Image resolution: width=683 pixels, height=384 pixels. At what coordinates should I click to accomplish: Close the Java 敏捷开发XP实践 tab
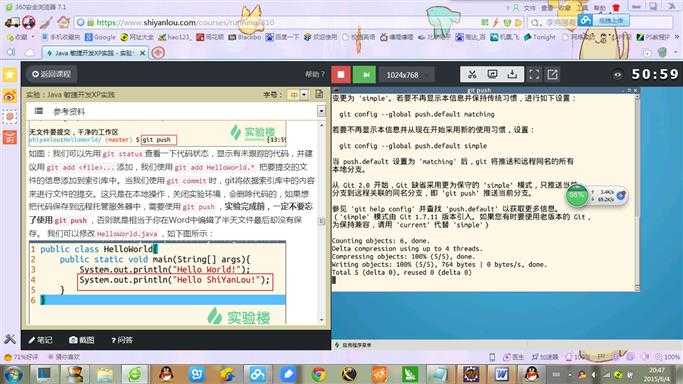142,53
